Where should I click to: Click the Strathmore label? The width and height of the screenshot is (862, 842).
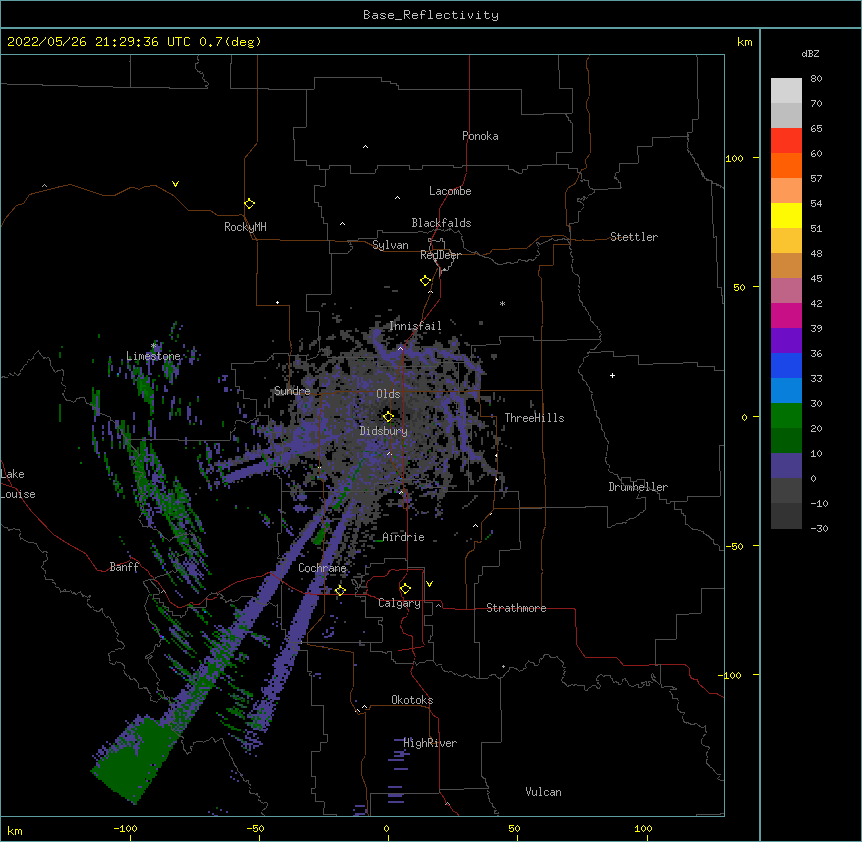pyautogui.click(x=516, y=608)
